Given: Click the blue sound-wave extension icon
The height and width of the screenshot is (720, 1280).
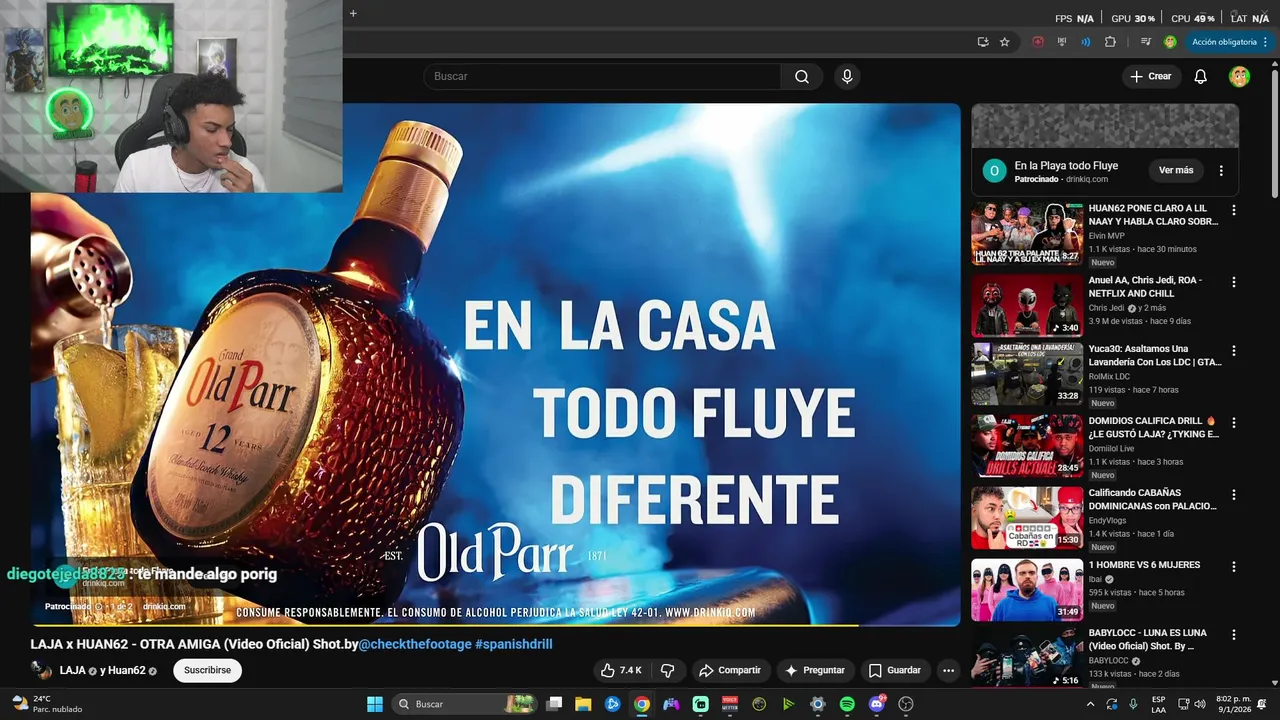Looking at the screenshot, I should point(1086,42).
